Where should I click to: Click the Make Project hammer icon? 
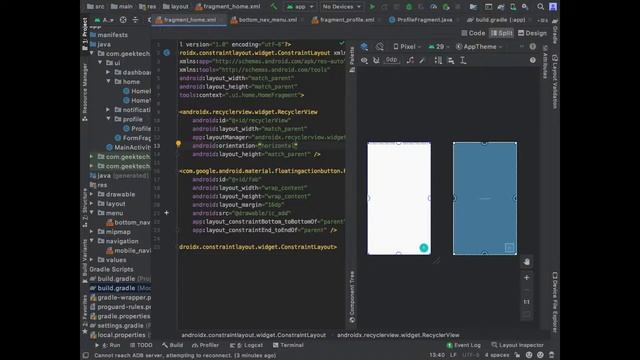274,7
